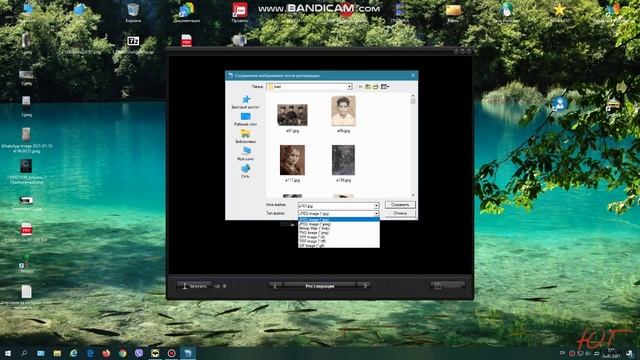Launch Chrome from the taskbar
640x360 pixels.
[122, 353]
